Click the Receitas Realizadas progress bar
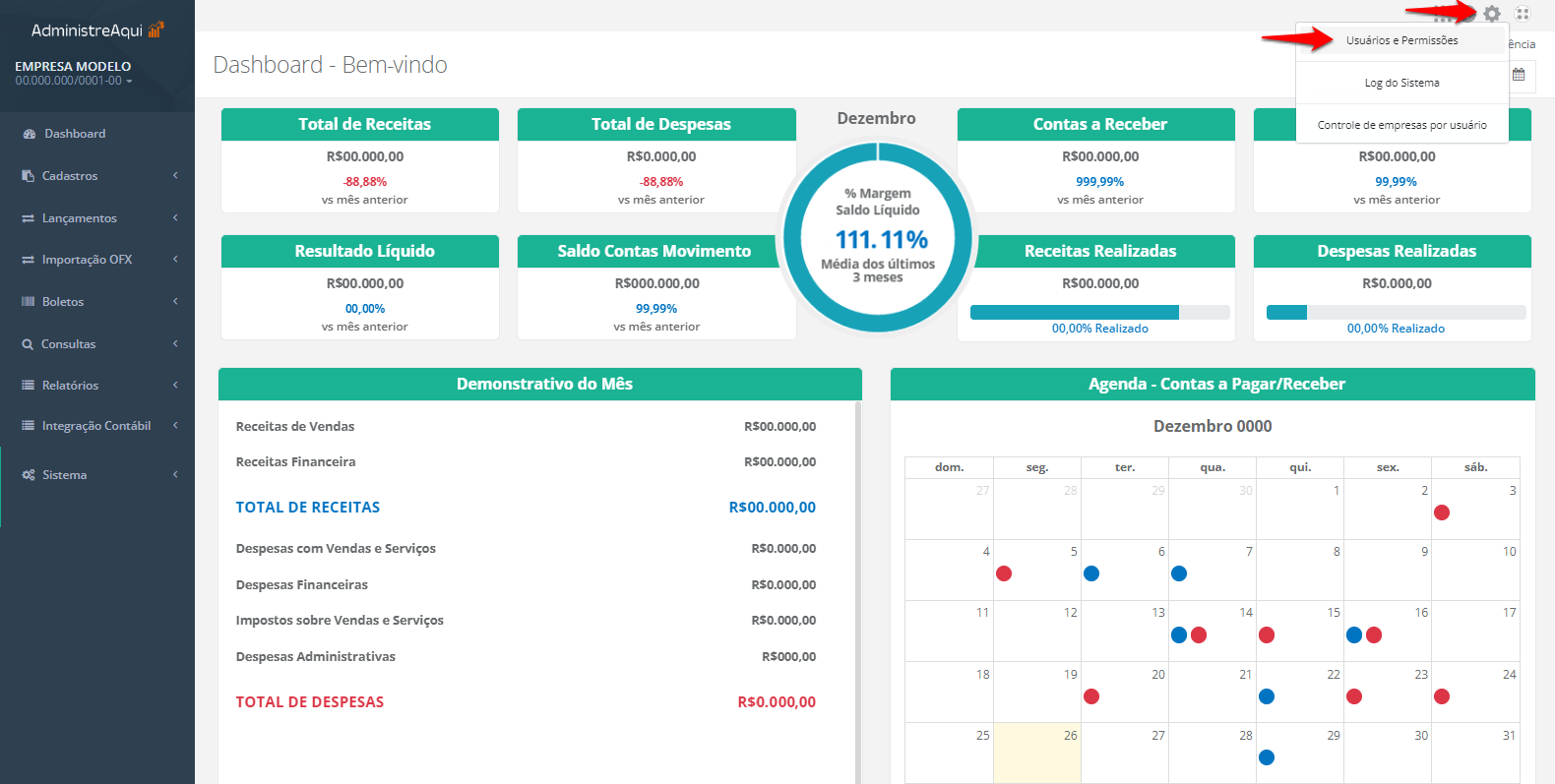Viewport: 1555px width, 784px height. (1099, 312)
